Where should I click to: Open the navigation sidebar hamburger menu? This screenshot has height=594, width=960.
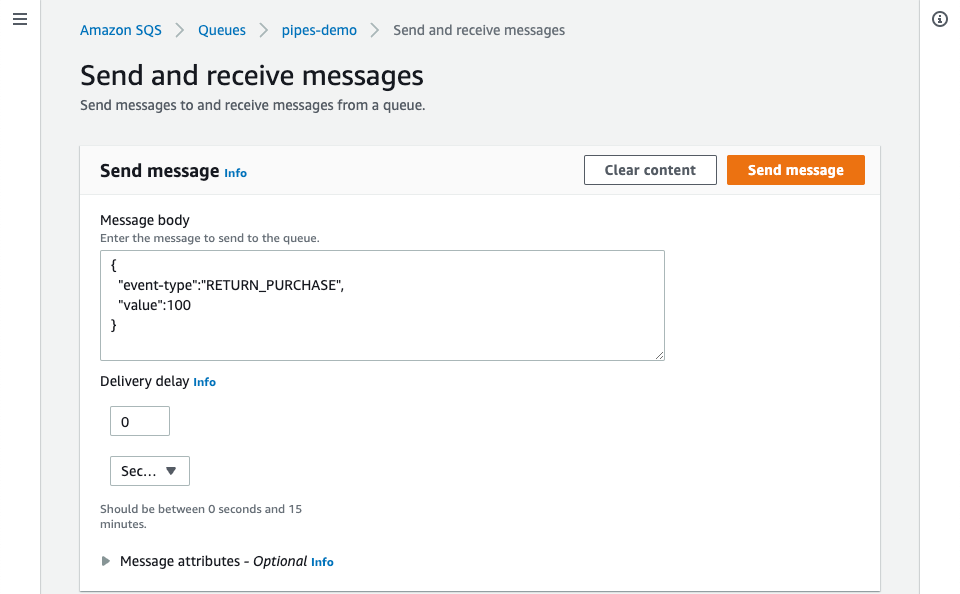click(x=20, y=19)
